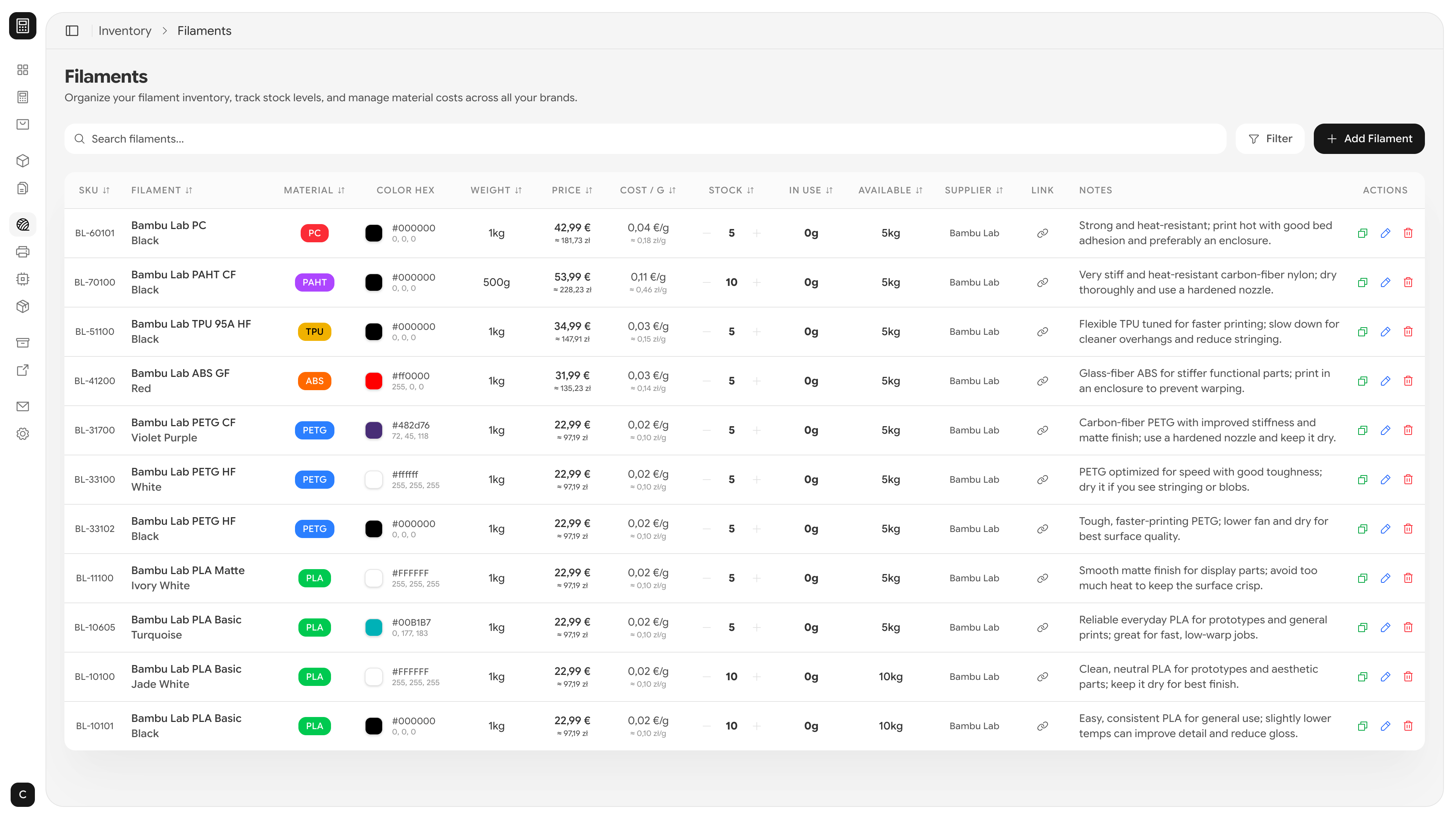Viewport: 1456px width, 819px height.
Task: Collapse the sidebar with the panel toggle icon
Action: [x=72, y=30]
